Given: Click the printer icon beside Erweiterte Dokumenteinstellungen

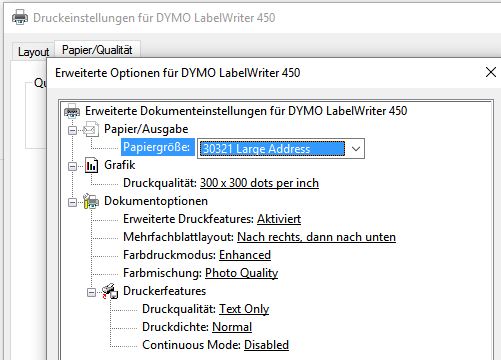Looking at the screenshot, I should point(72,111).
